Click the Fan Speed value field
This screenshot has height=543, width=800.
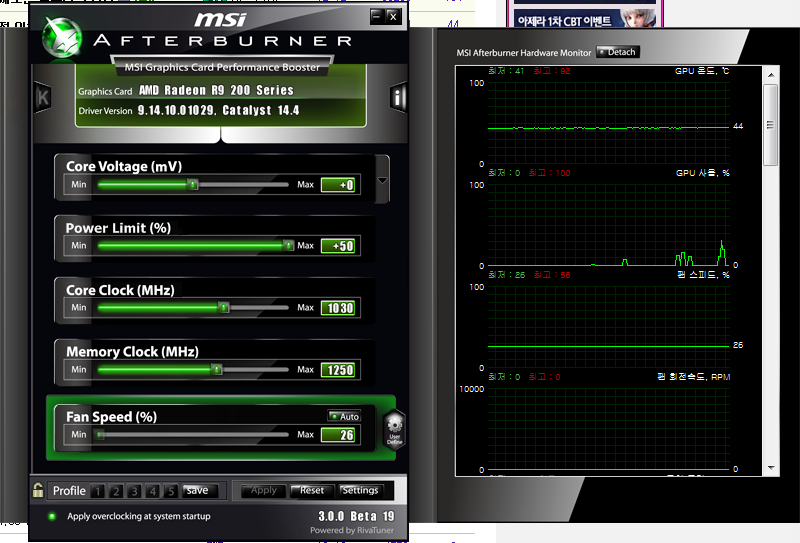339,434
